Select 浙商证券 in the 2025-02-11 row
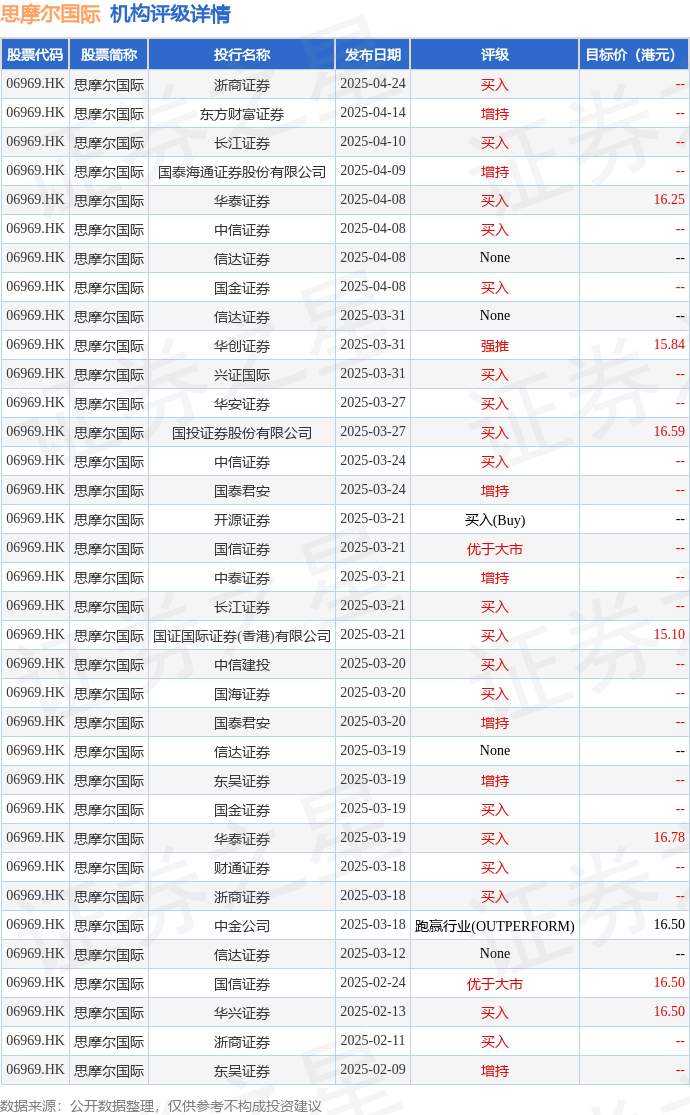The width and height of the screenshot is (690, 1115). (x=242, y=1042)
